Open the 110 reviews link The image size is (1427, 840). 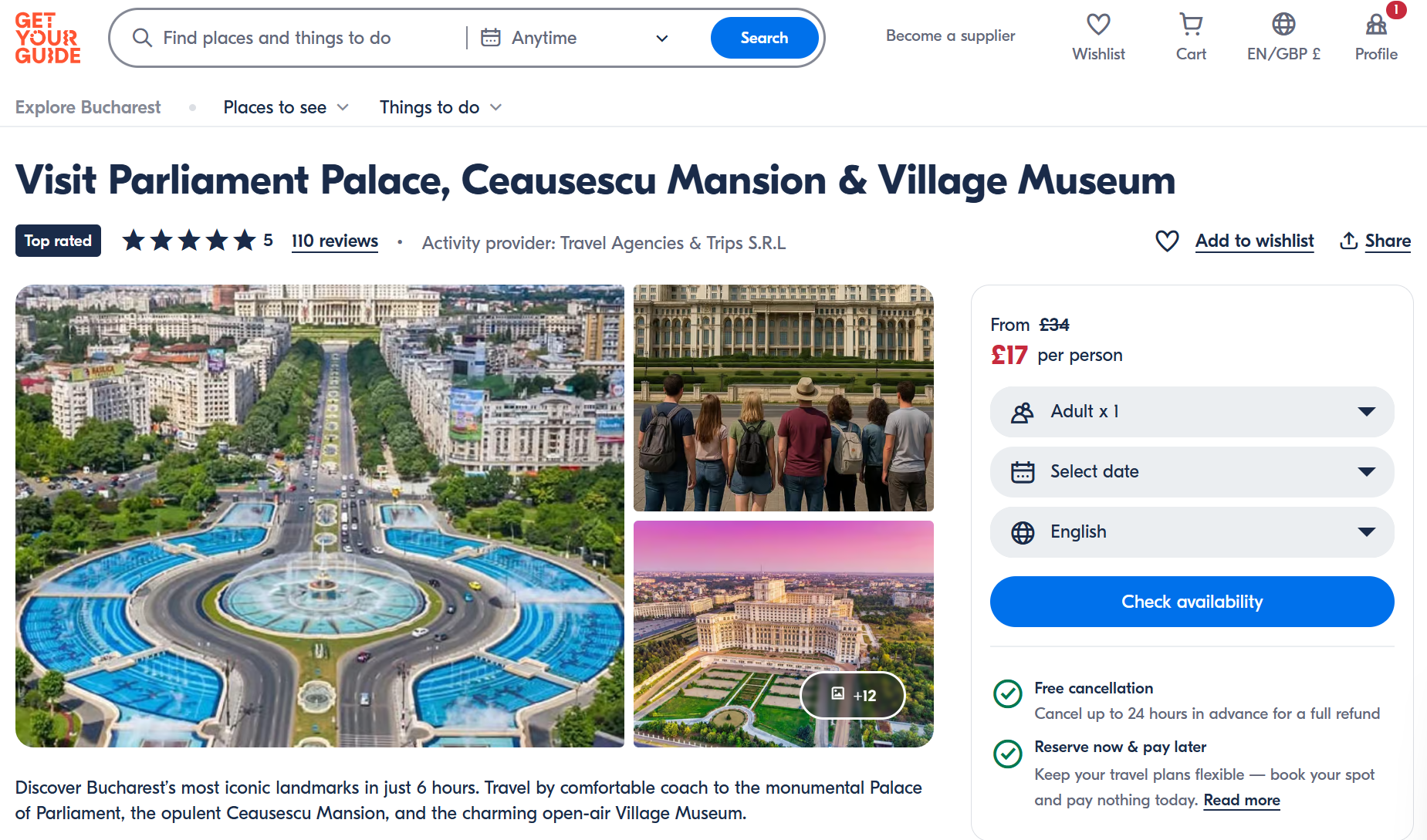[x=335, y=241]
